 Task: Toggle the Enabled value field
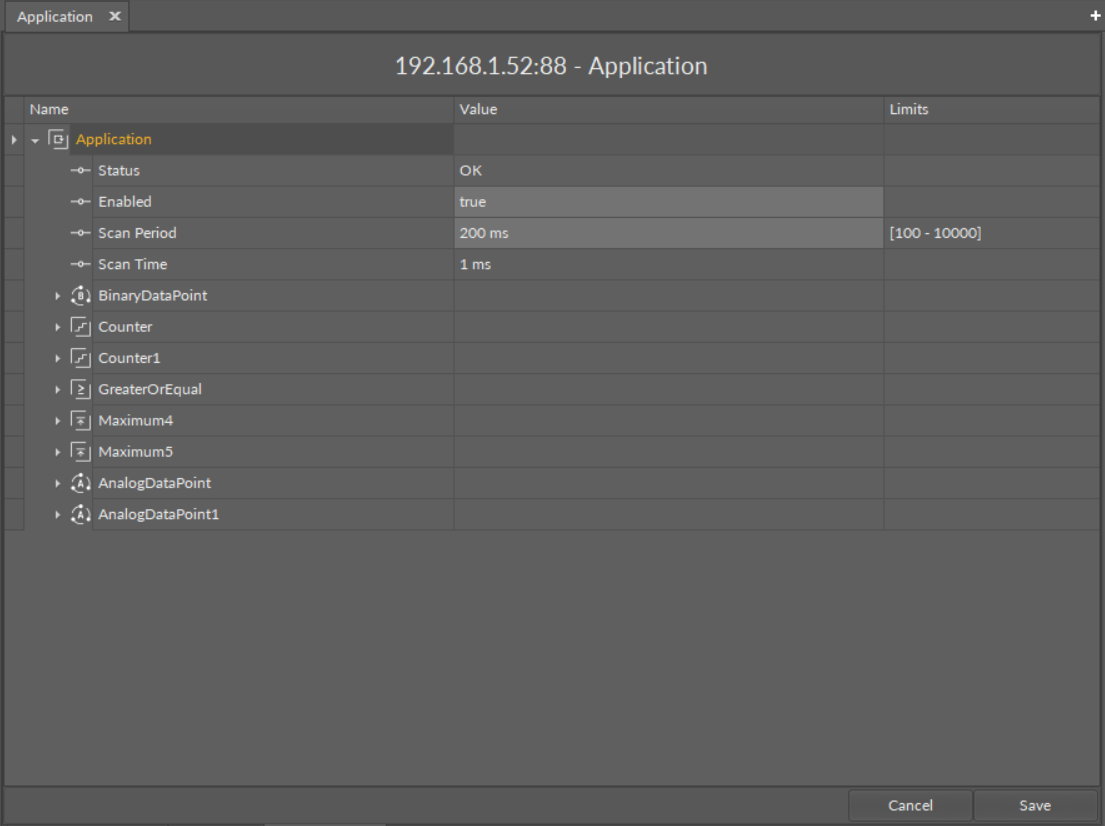pos(668,202)
